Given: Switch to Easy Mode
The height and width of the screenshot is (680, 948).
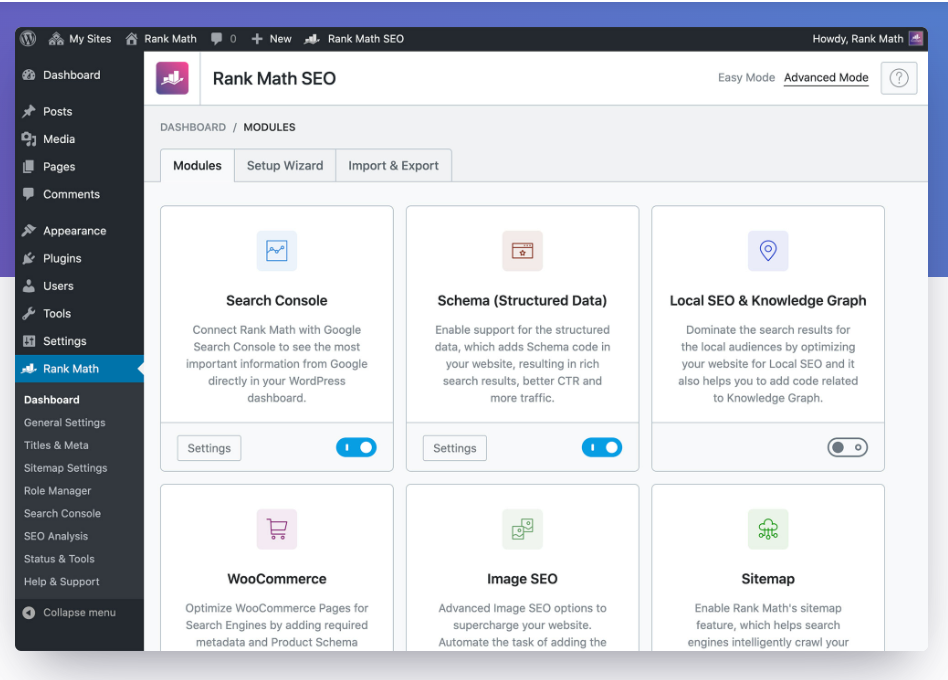Looking at the screenshot, I should 746,77.
